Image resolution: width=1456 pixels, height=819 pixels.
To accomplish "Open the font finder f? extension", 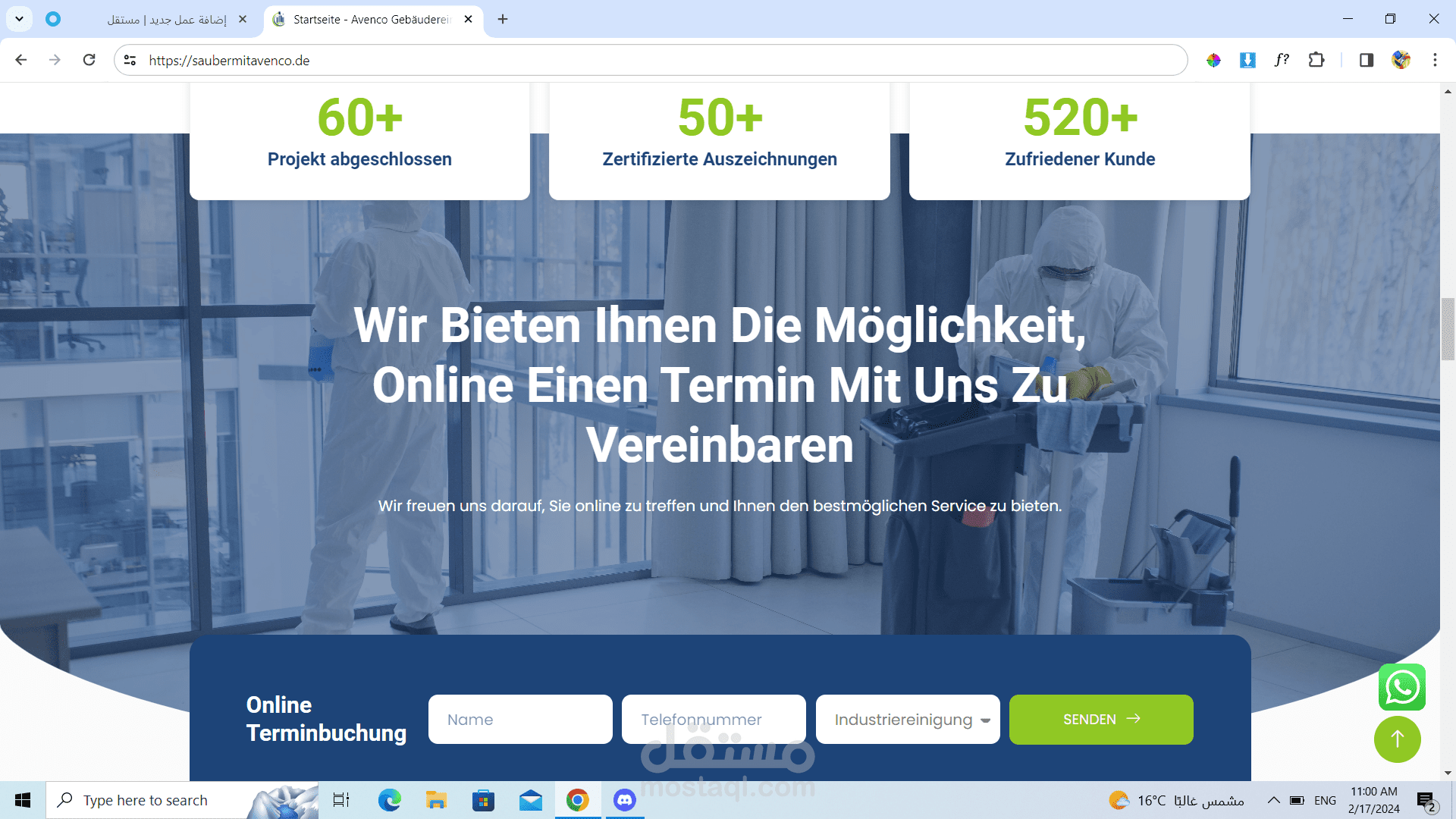I will [1282, 60].
